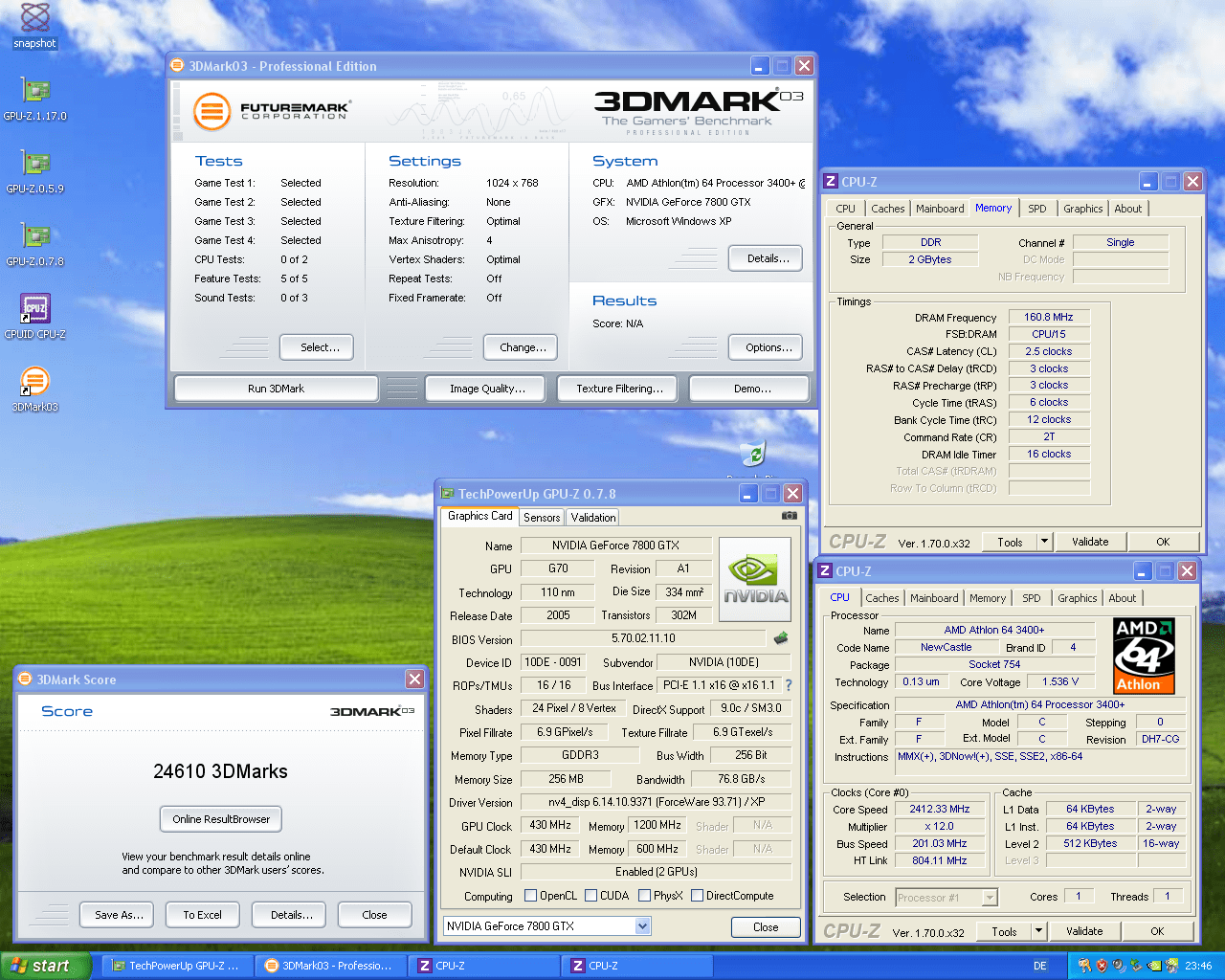Click the Futuremark orange logo in 3DMark03
This screenshot has height=980, width=1225.
click(x=212, y=112)
